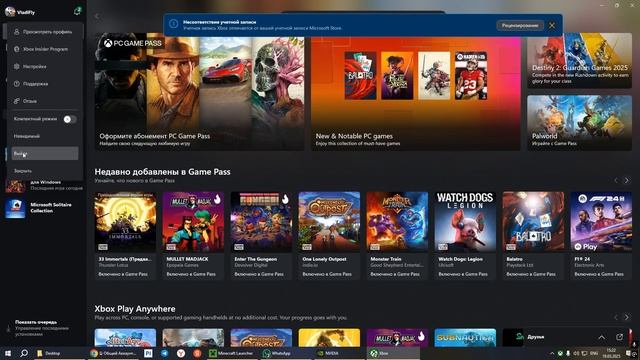The image size is (640, 360).
Task: Click the taskbar clock
Action: pyautogui.click(x=611, y=353)
